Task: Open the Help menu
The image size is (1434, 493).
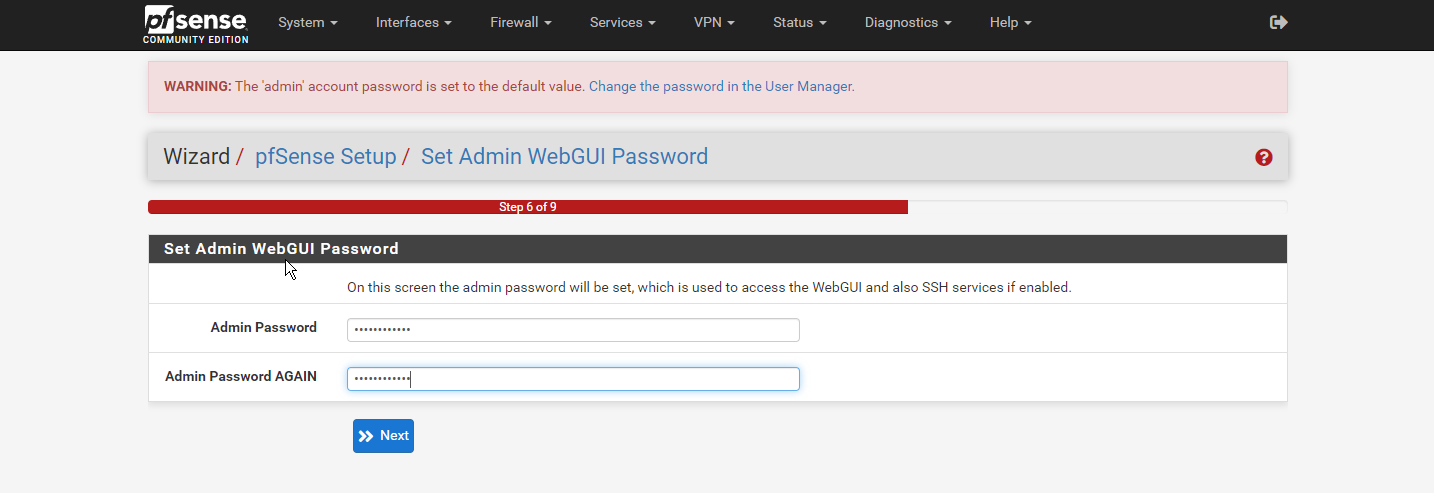Action: click(1010, 22)
